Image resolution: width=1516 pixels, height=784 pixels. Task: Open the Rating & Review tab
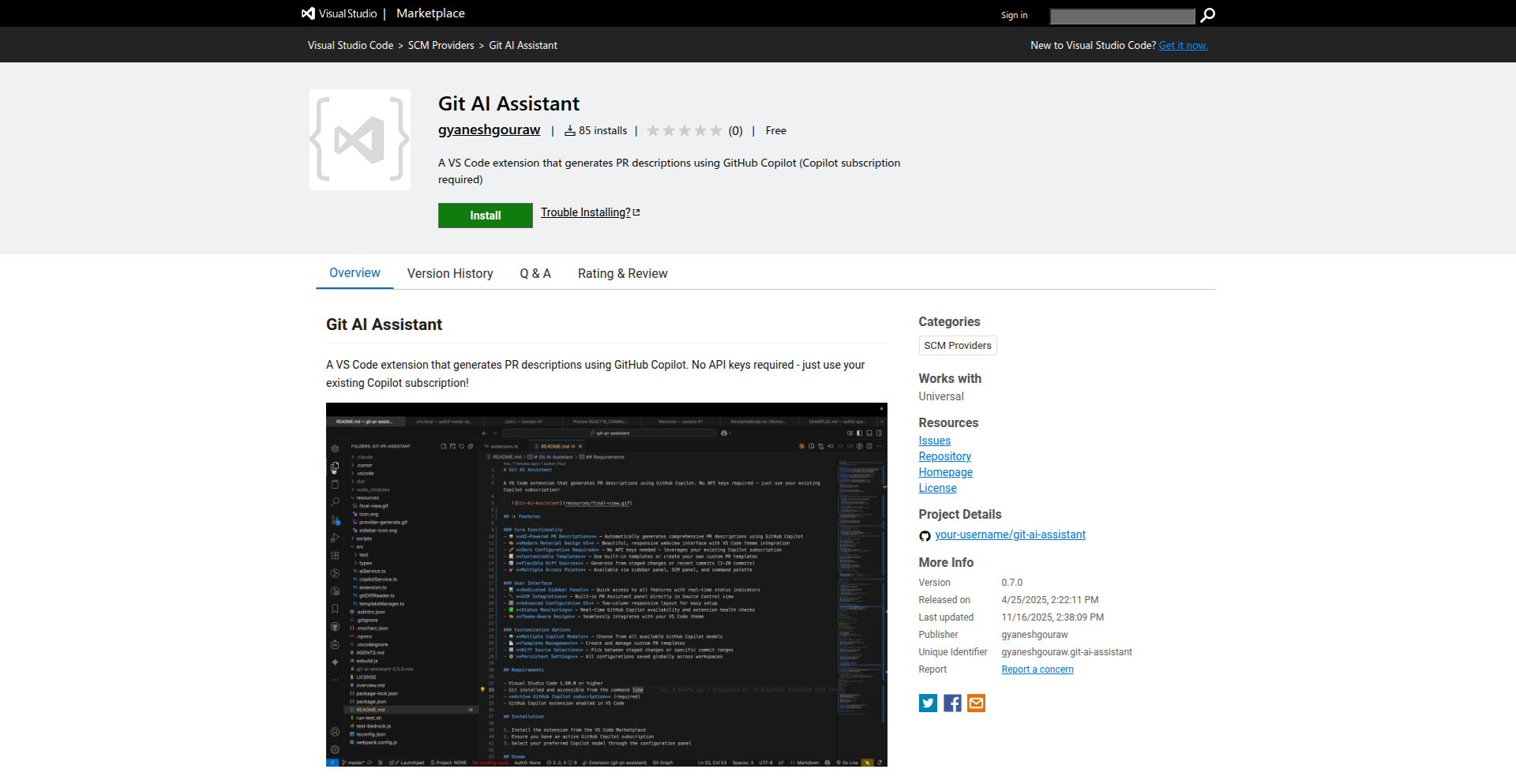pyautogui.click(x=622, y=273)
